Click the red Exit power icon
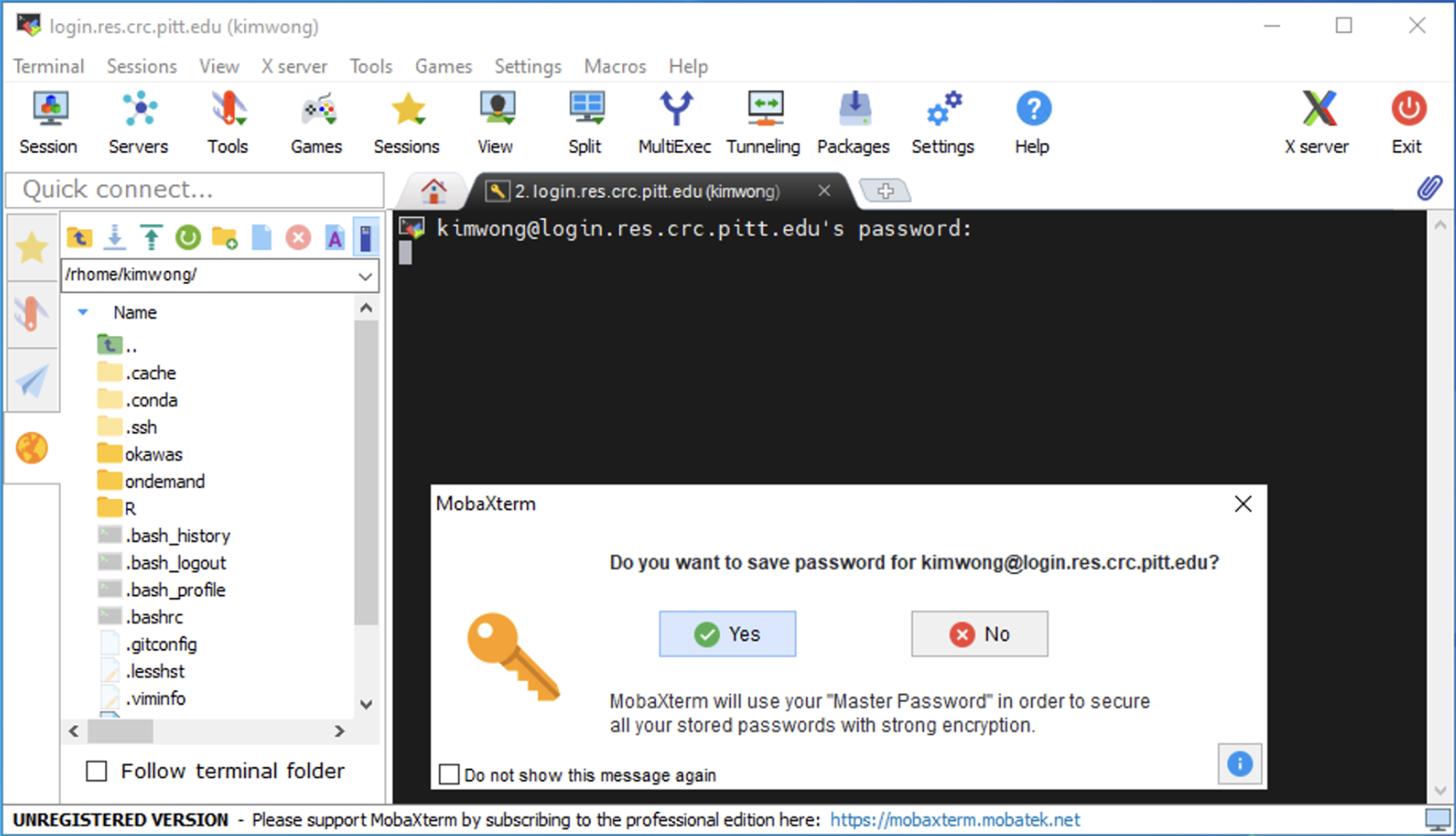 point(1407,123)
